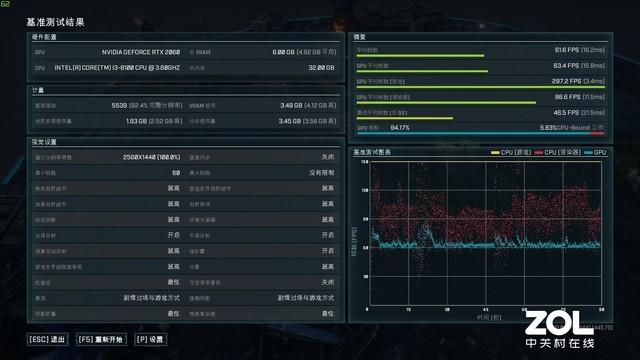Open the [P] 设置 settings button
Screen dimensions: 640x360
click(150, 339)
